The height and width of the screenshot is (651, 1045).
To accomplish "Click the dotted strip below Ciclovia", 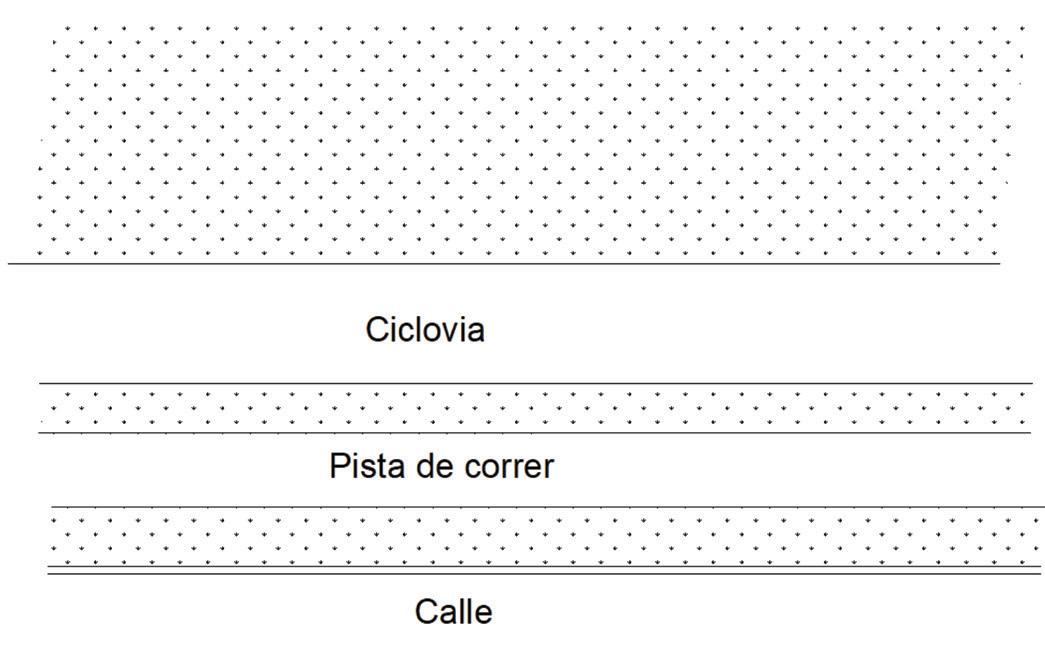I will pyautogui.click(x=535, y=408).
